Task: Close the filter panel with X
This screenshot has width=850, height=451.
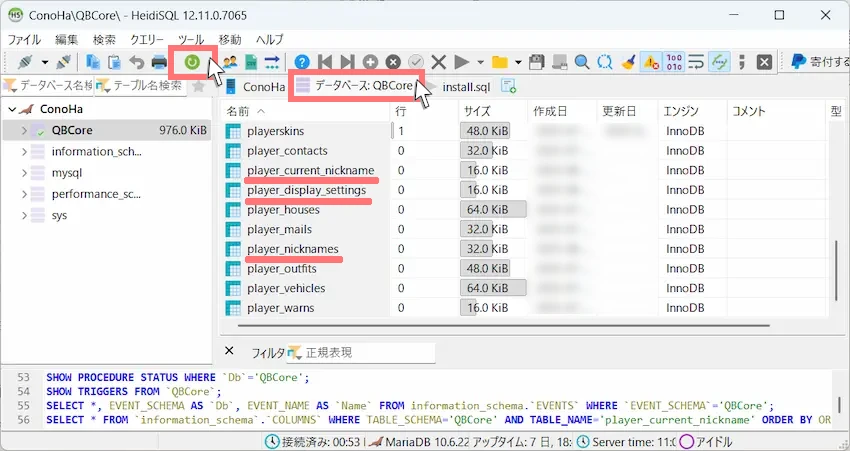Action: [x=229, y=351]
